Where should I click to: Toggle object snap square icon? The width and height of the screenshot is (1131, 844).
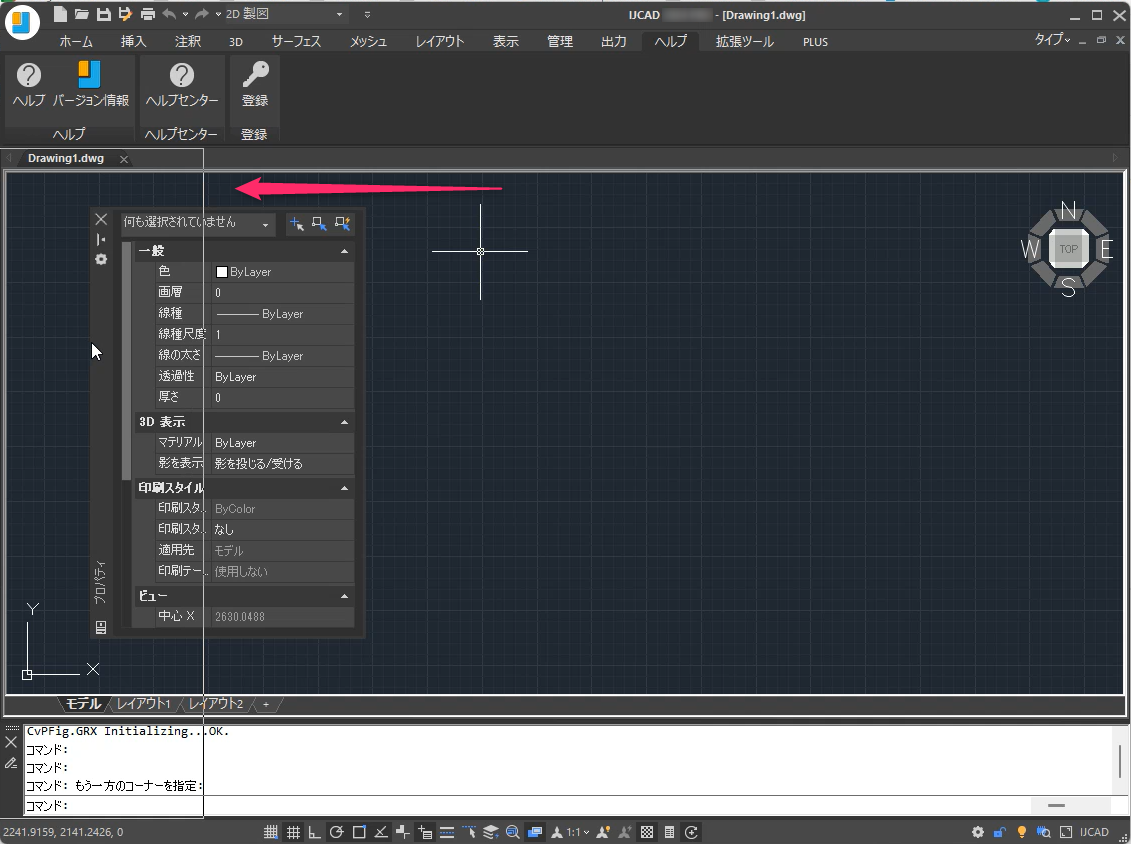tap(358, 832)
